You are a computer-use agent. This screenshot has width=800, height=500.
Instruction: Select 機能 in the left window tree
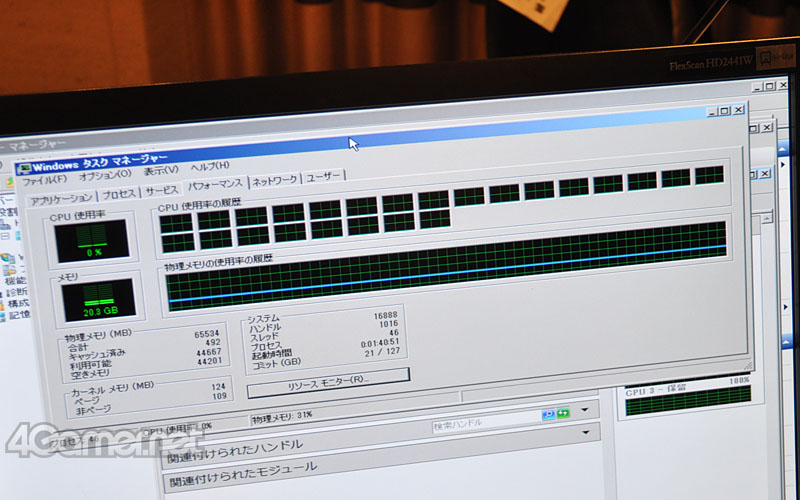[x=14, y=281]
